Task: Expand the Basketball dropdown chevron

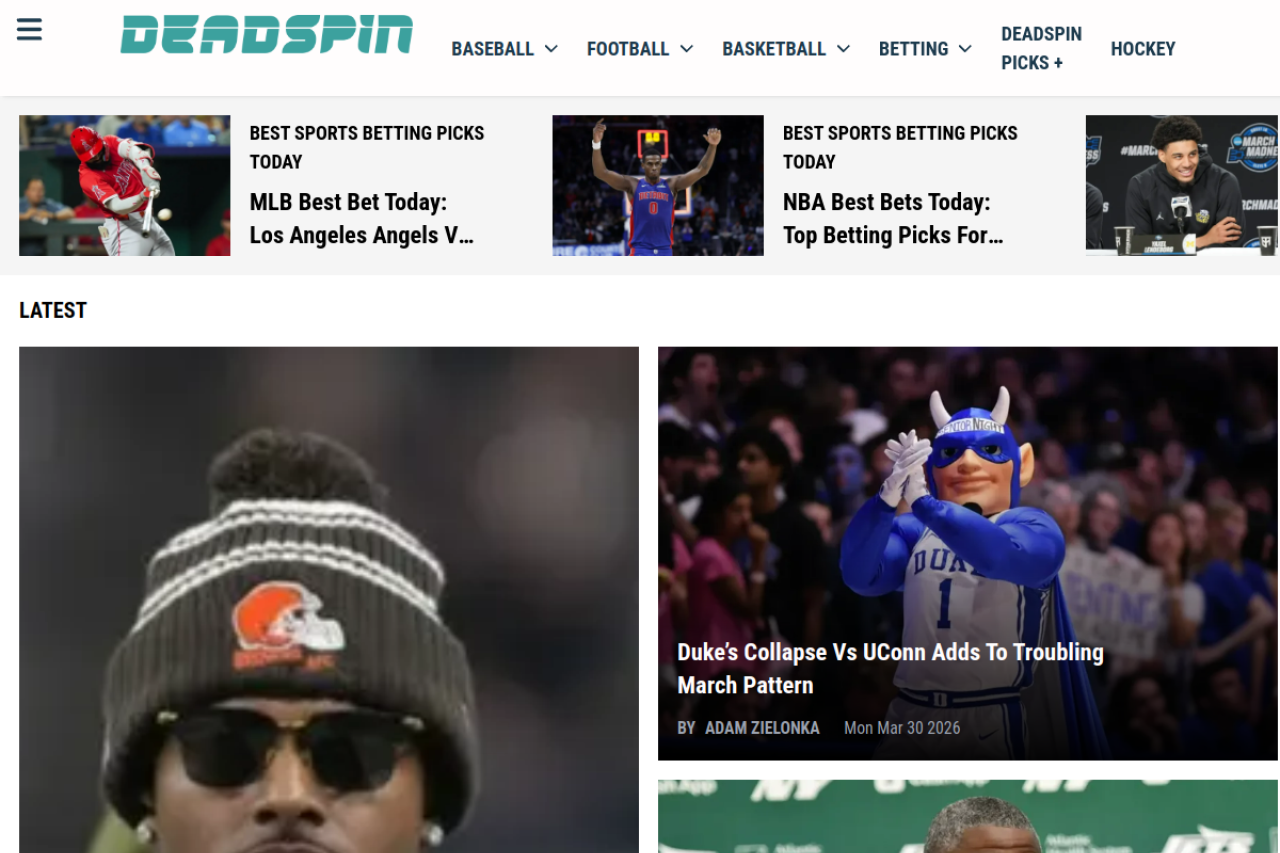Action: point(843,48)
